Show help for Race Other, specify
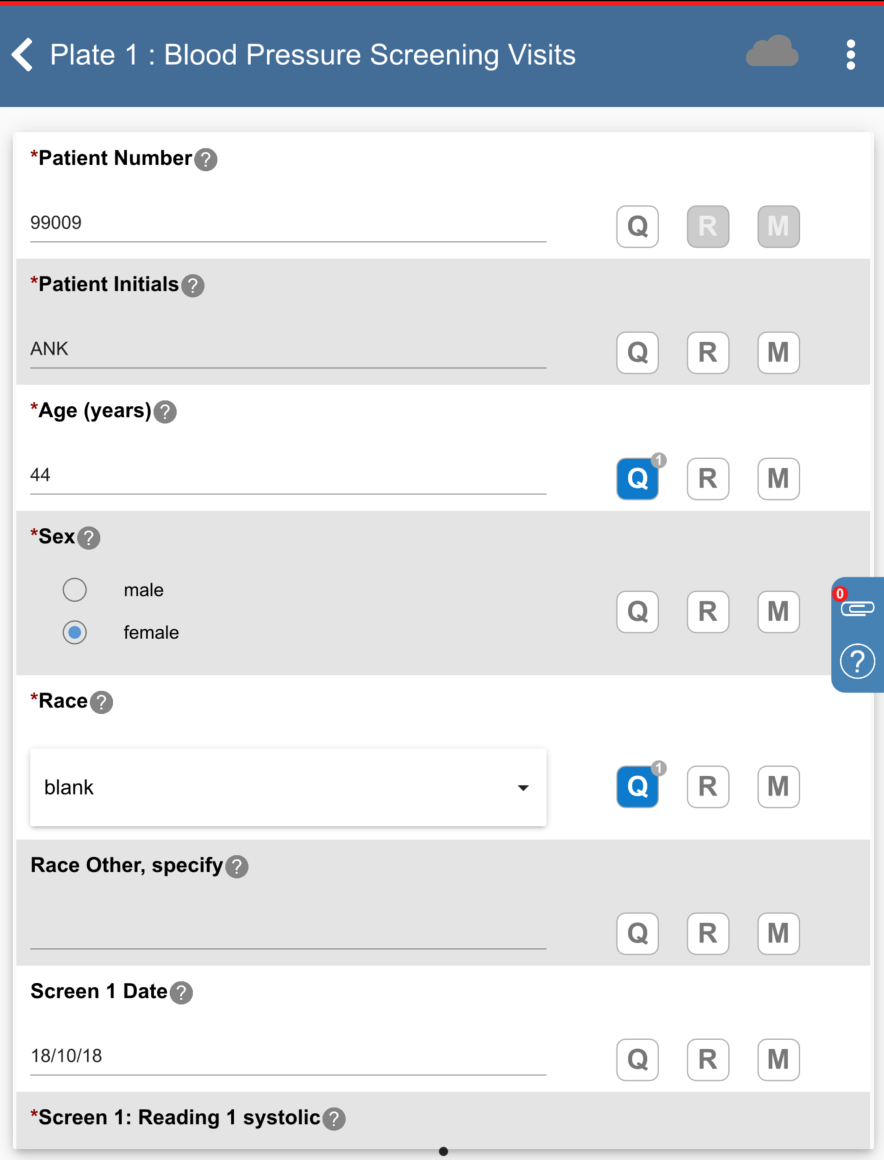This screenshot has height=1160, width=884. coord(237,867)
